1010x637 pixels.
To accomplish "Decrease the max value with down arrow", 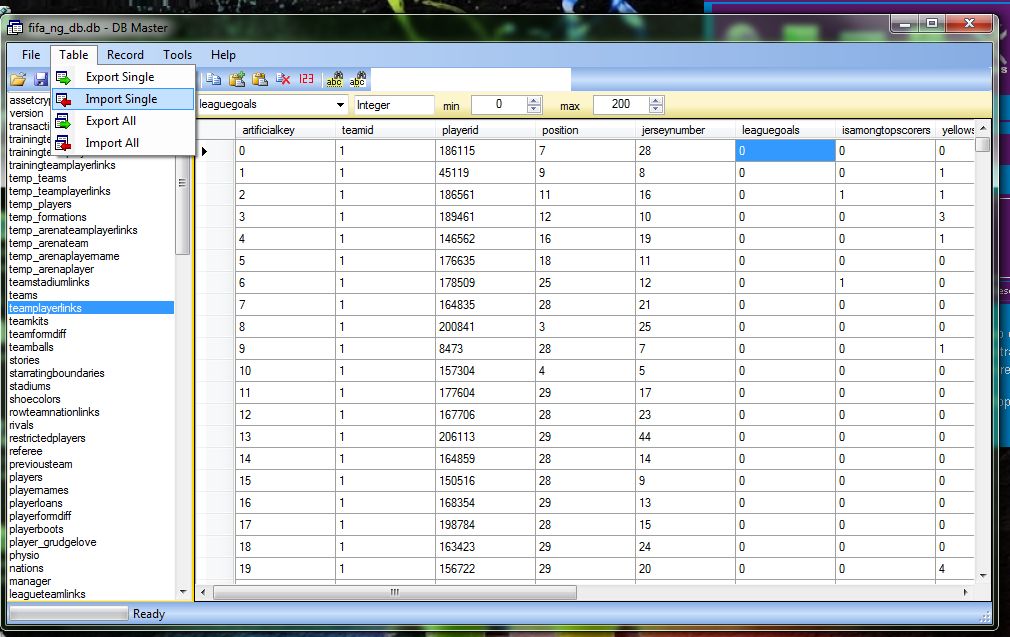I will [656, 109].
